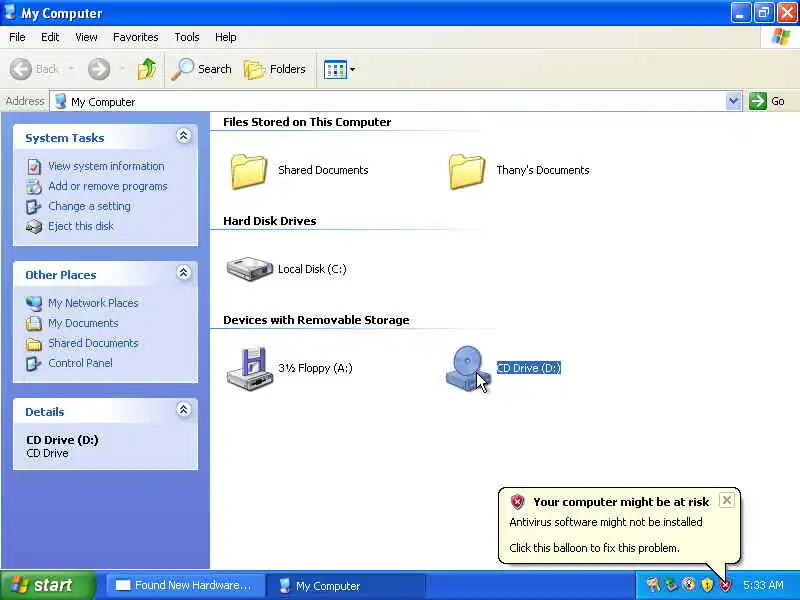Click the My Computer title bar icon
The image size is (800, 600).
coord(9,12)
